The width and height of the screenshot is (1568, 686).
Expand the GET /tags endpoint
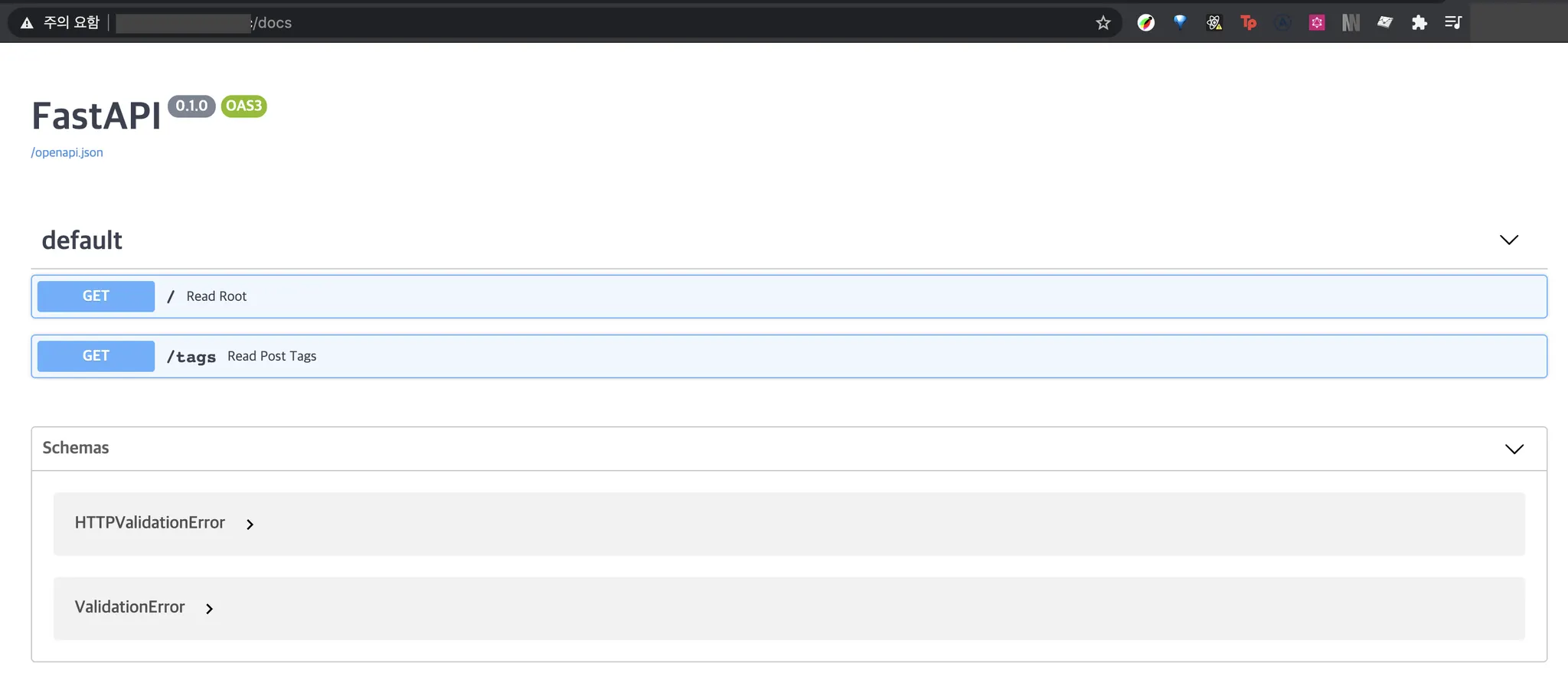pos(789,356)
